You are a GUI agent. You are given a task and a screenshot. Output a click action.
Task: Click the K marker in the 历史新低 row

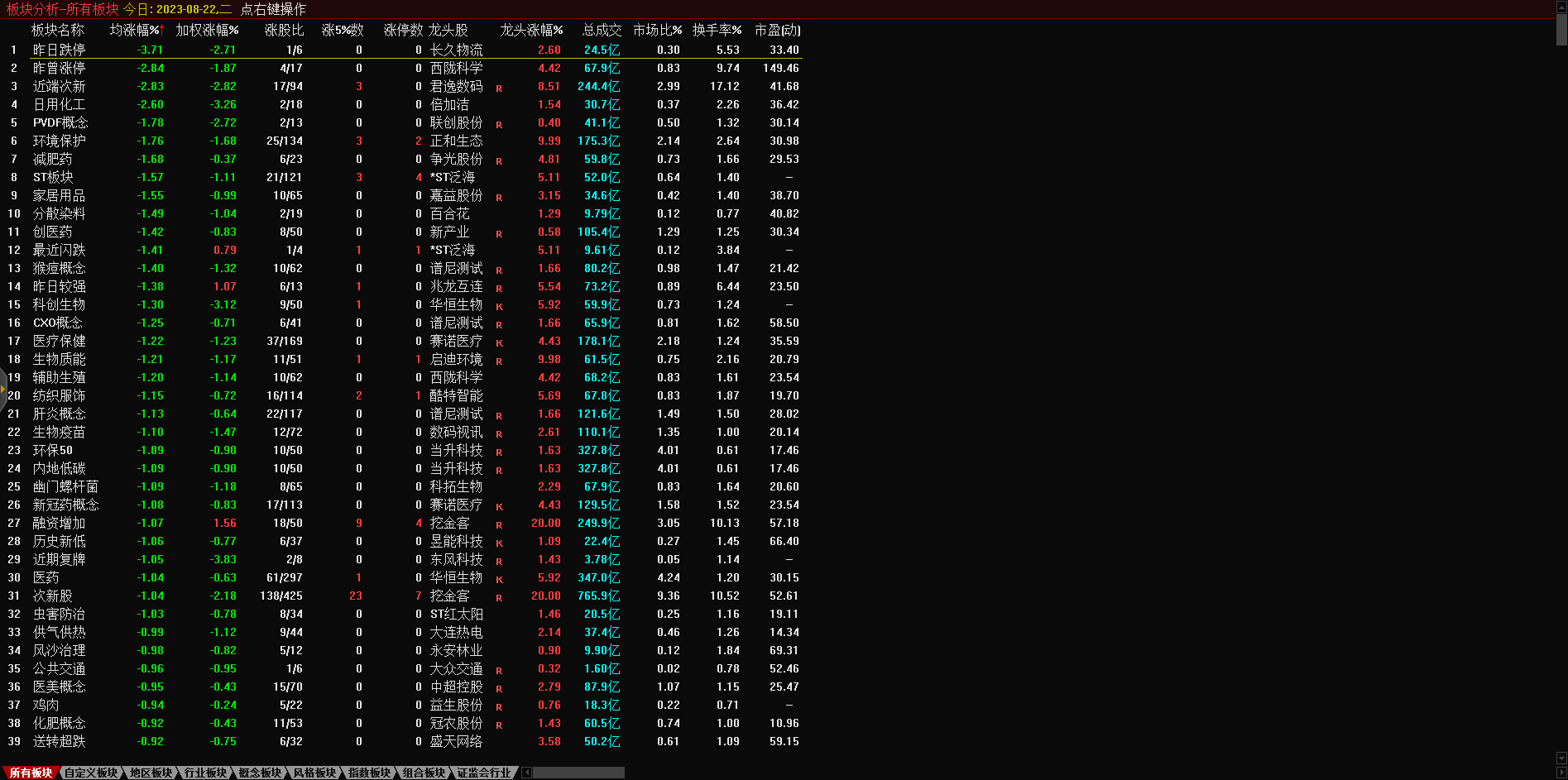(499, 543)
